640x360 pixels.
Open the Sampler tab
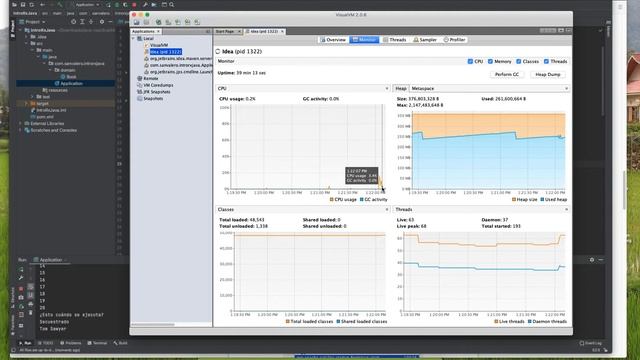tap(425, 40)
